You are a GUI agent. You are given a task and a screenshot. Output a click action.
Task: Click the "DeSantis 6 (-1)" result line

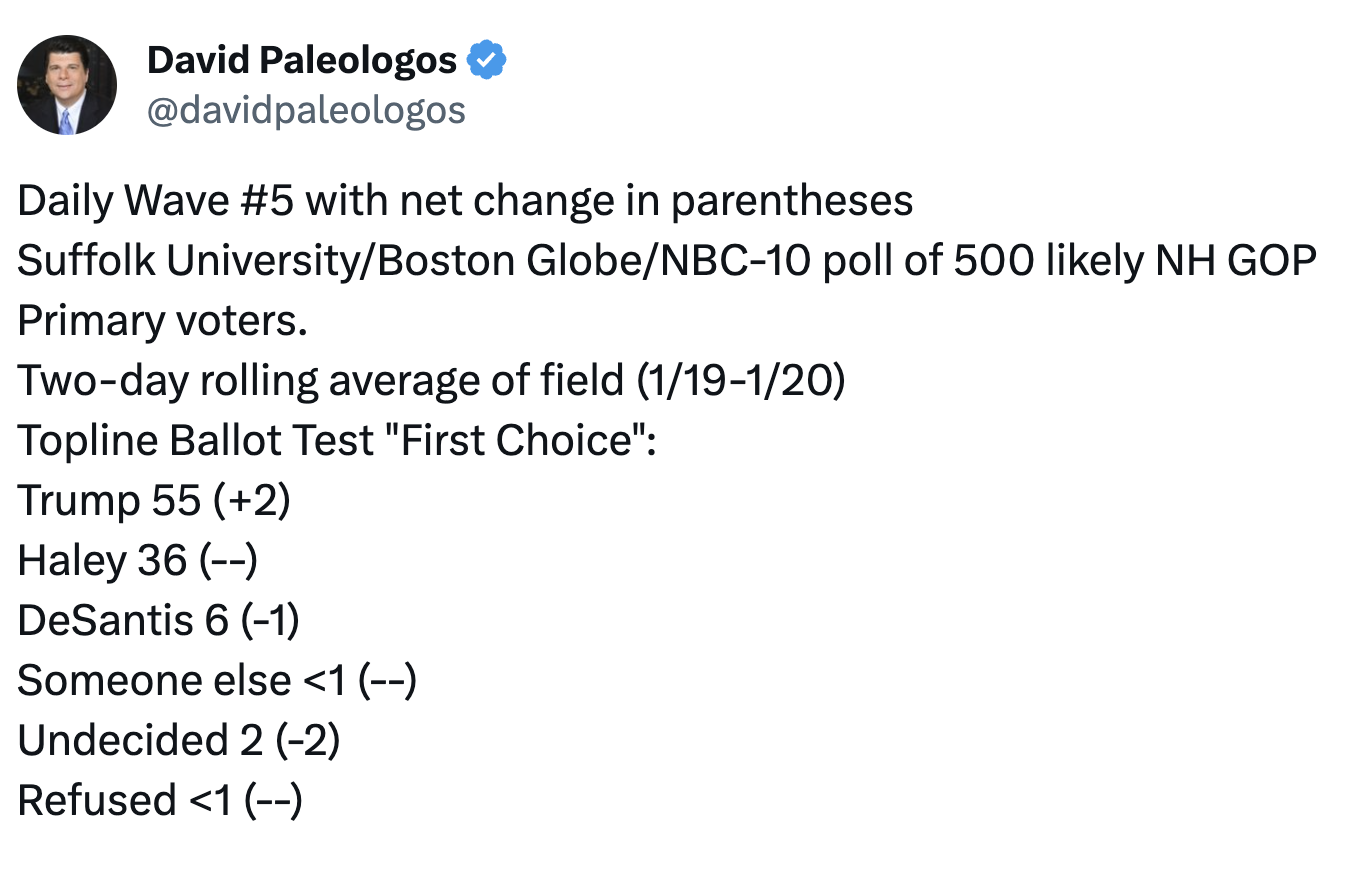point(158,621)
